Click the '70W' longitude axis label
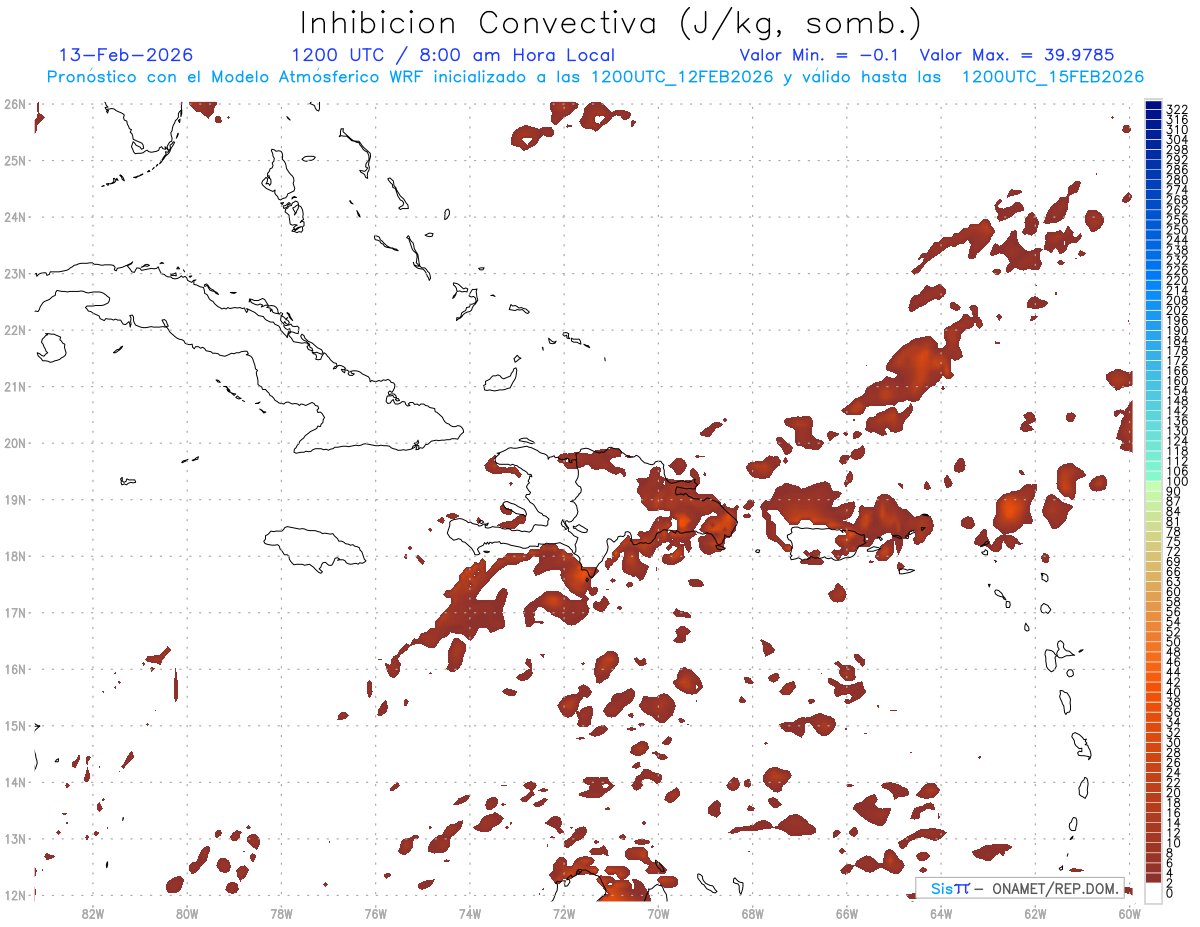This screenshot has width=1200, height=927. (x=658, y=912)
